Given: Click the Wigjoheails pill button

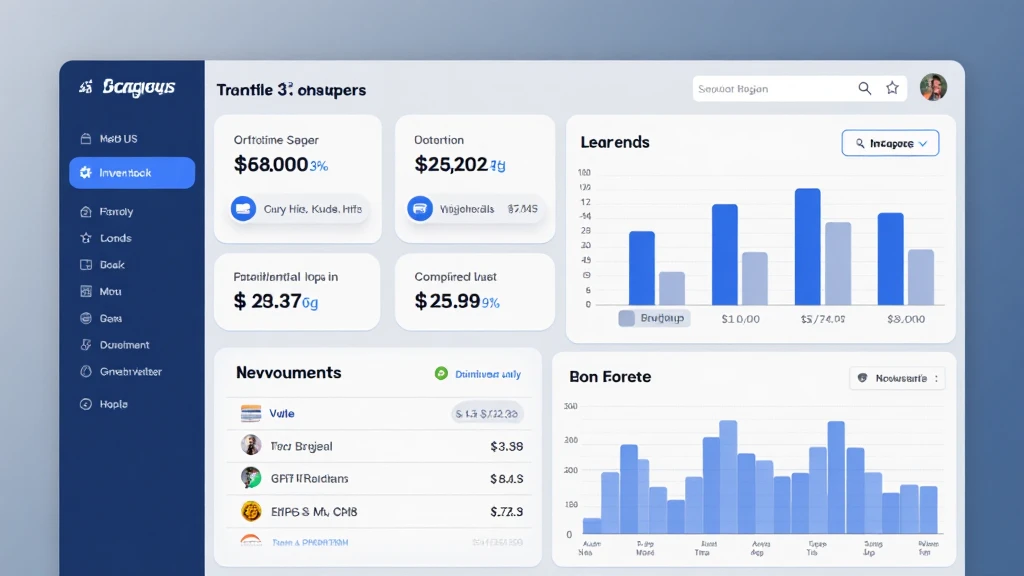Looking at the screenshot, I should click(475, 209).
